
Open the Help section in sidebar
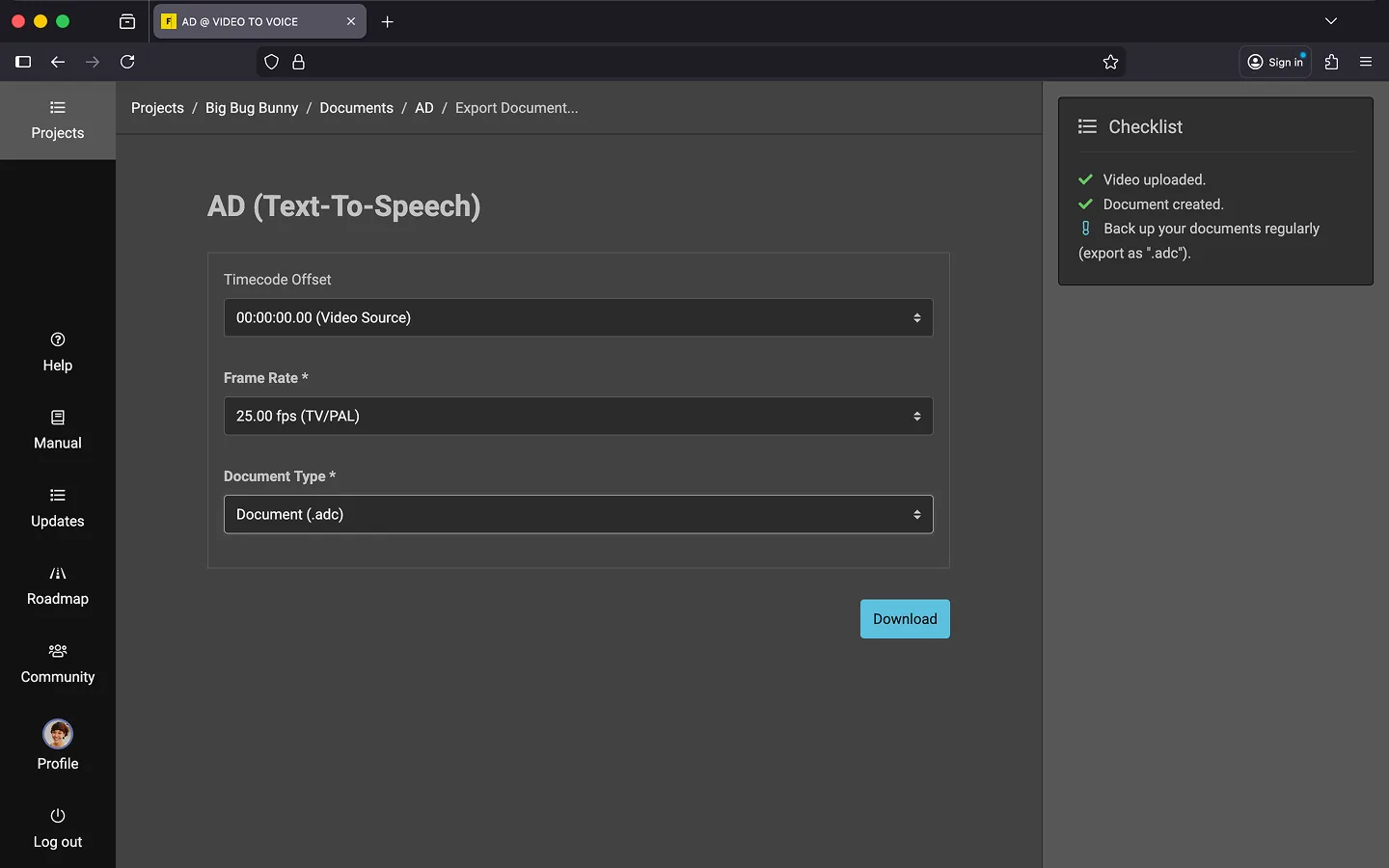pyautogui.click(x=58, y=352)
